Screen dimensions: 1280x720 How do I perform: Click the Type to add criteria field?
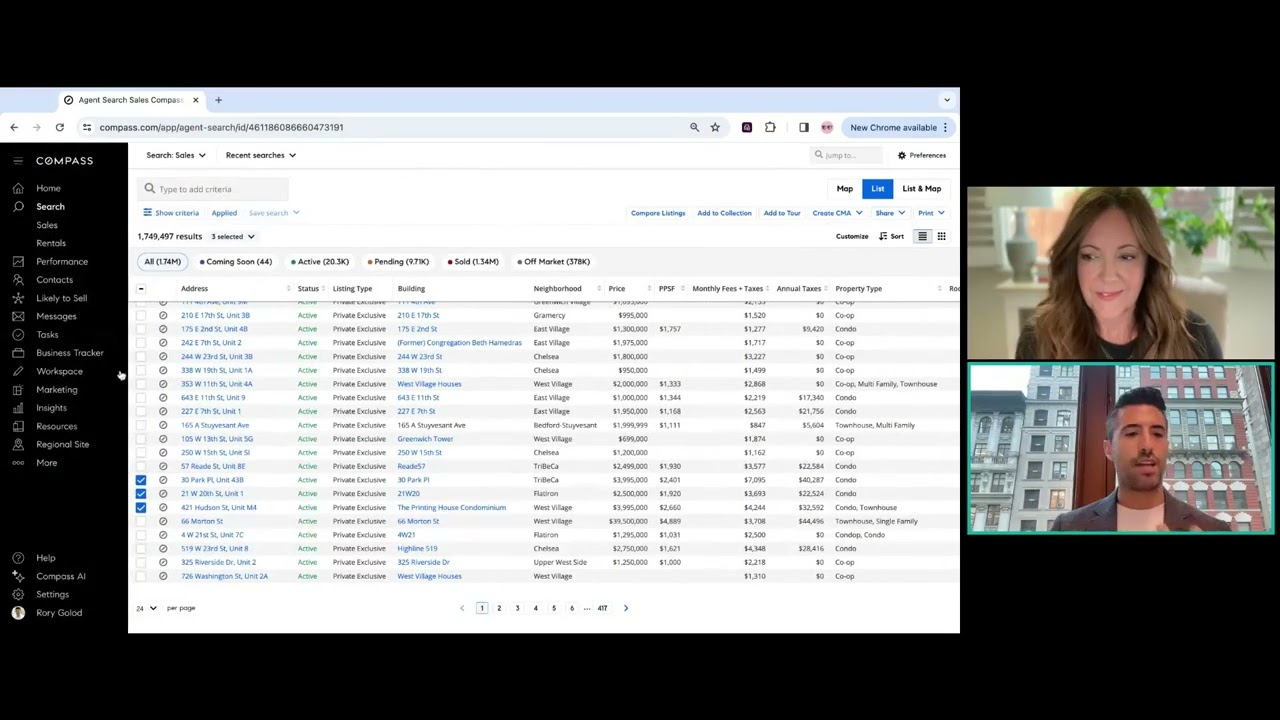pyautogui.click(x=215, y=189)
